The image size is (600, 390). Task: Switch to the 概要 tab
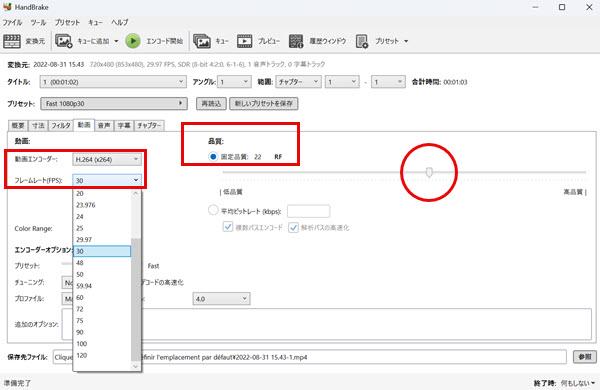click(18, 126)
